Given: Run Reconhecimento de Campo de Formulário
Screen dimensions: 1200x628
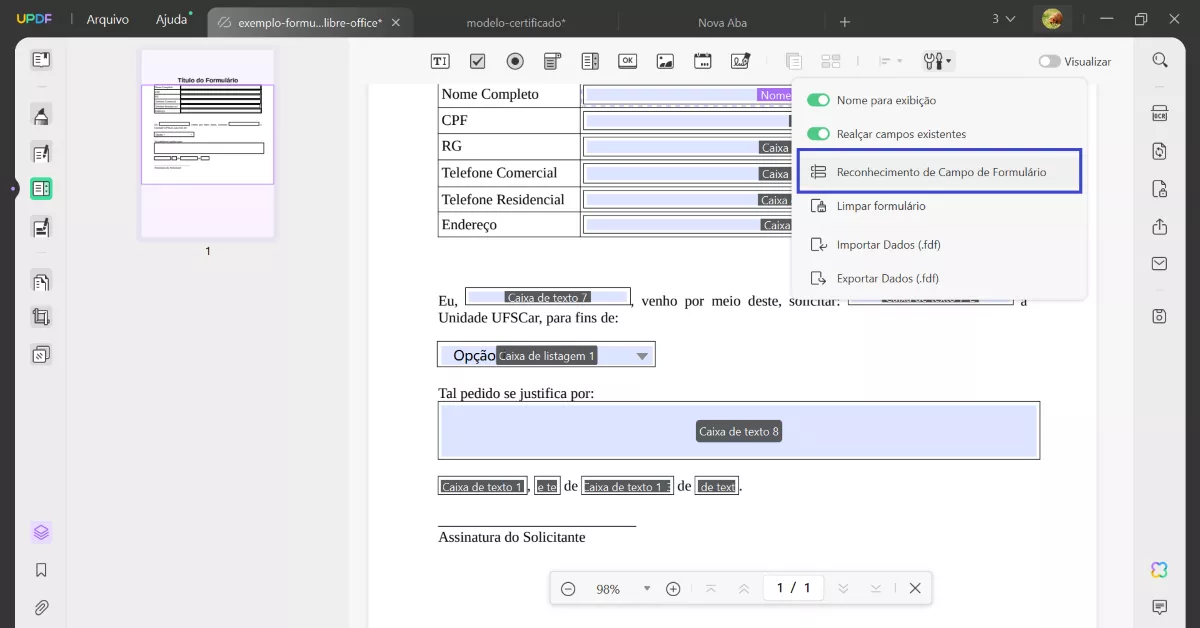Looking at the screenshot, I should tap(939, 171).
